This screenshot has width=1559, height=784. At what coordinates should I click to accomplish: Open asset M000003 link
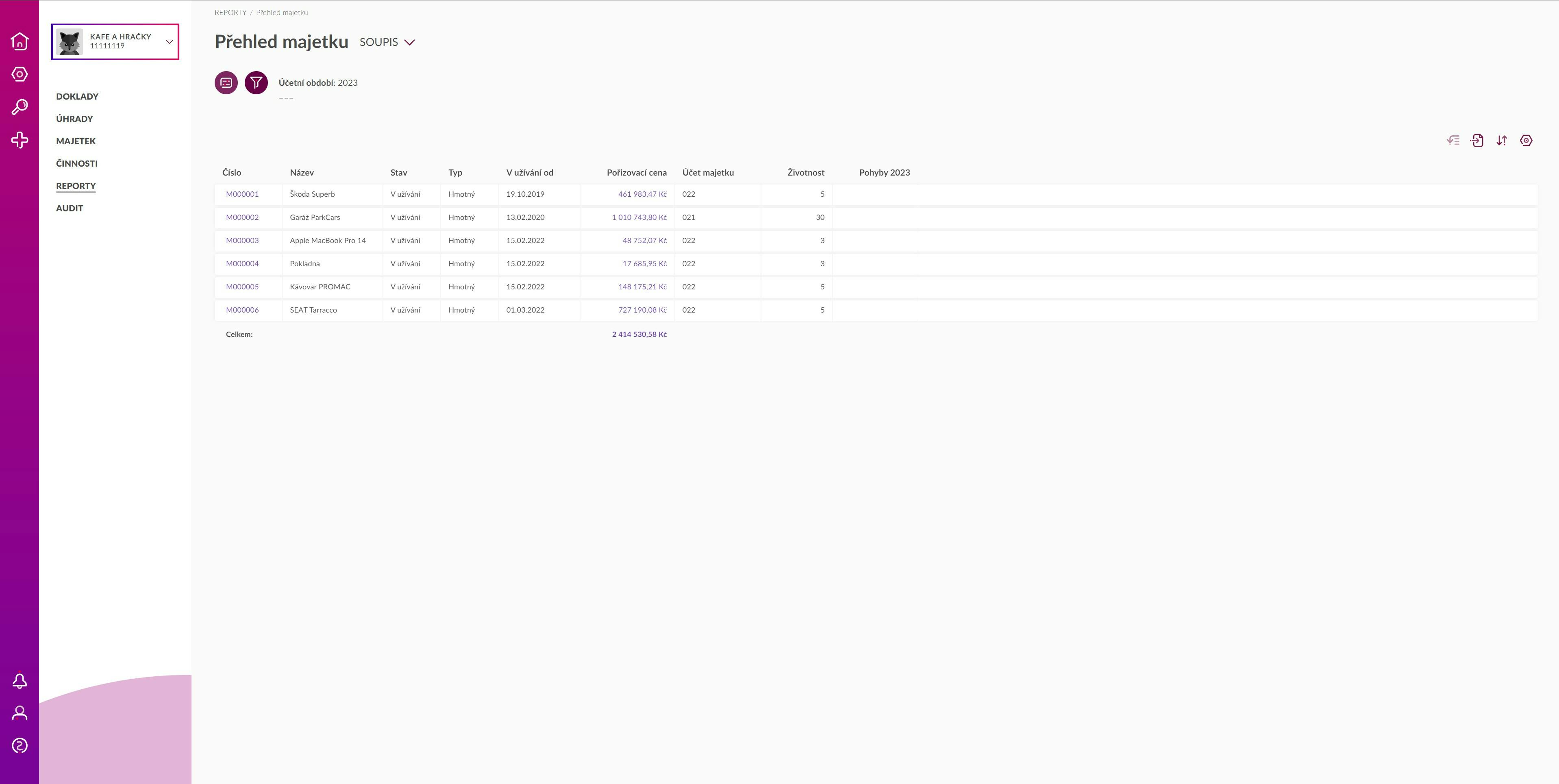242,241
